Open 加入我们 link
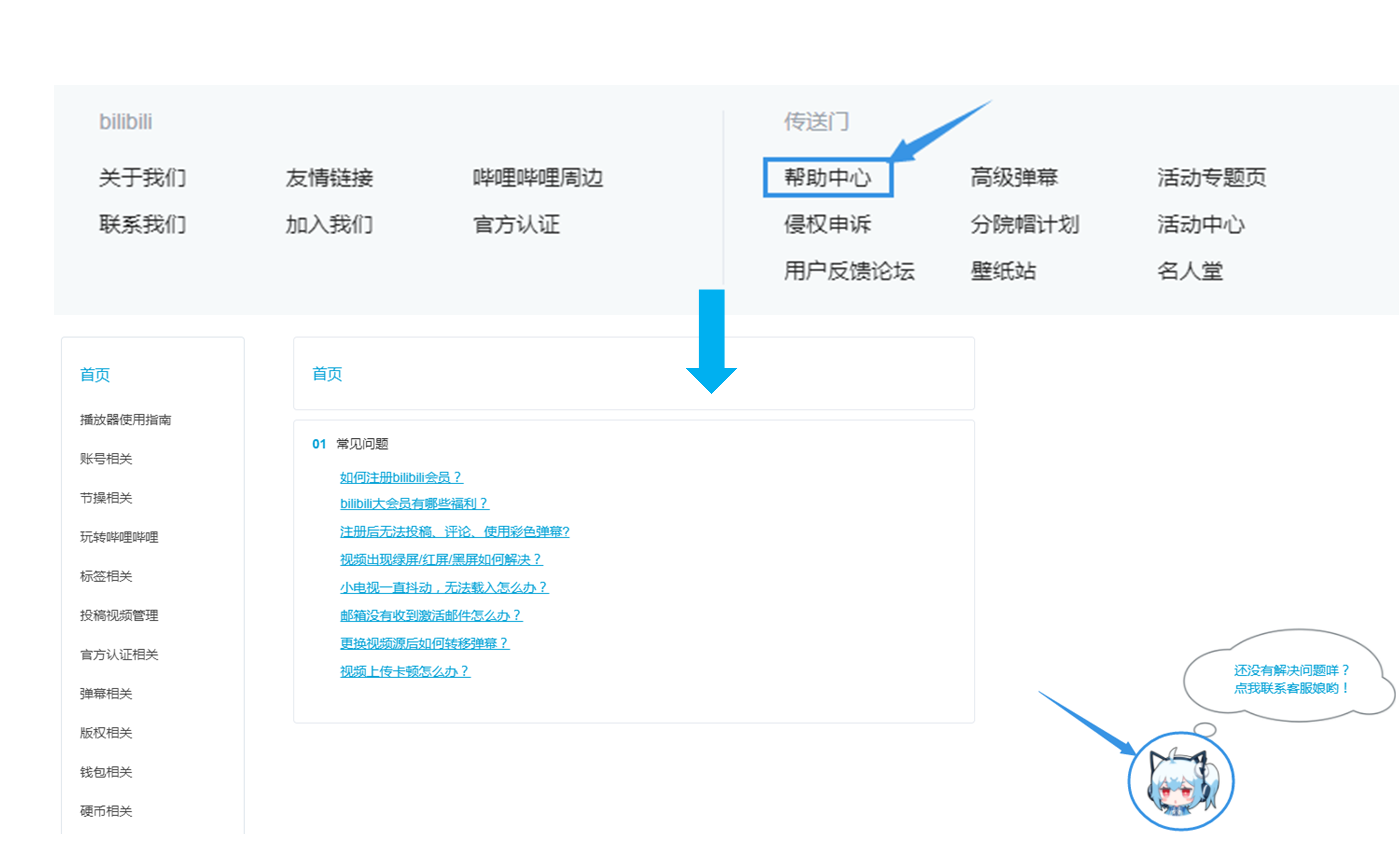The width and height of the screenshot is (1400, 842). point(329,224)
